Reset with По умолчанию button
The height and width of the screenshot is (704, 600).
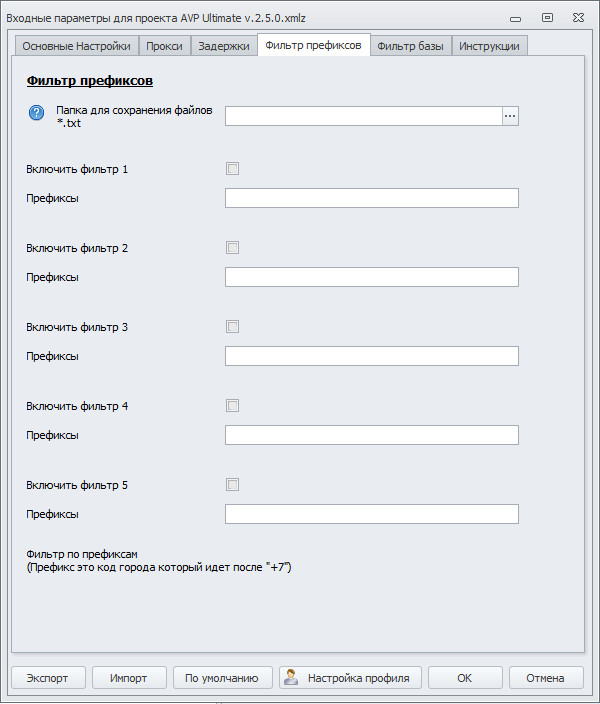point(222,677)
